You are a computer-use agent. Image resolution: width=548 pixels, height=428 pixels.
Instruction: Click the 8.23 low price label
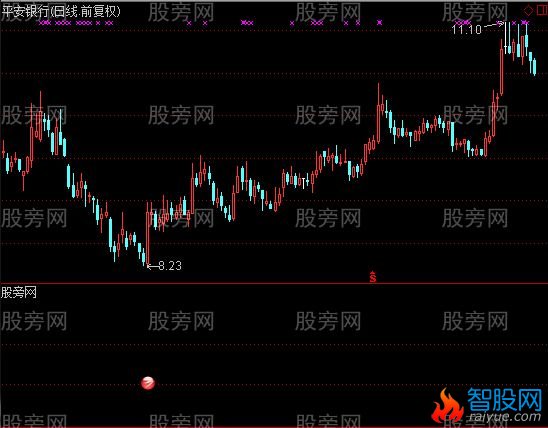(170, 266)
